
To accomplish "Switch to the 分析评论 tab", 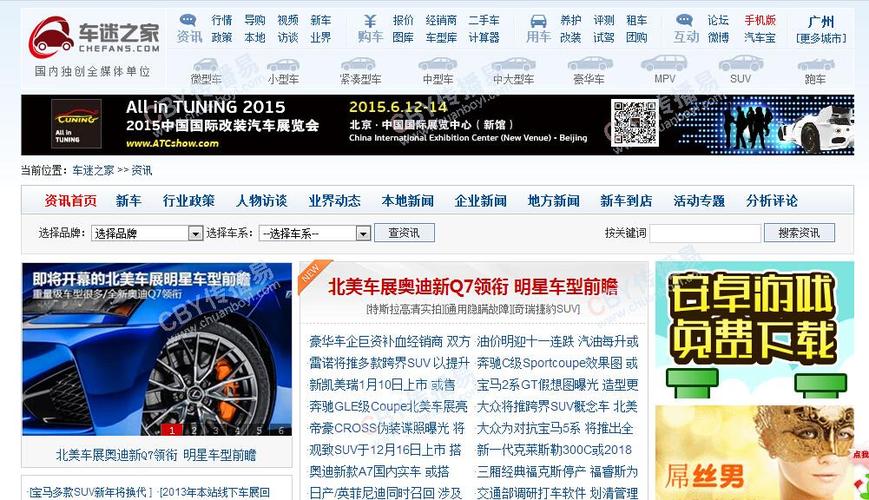I will click(772, 201).
